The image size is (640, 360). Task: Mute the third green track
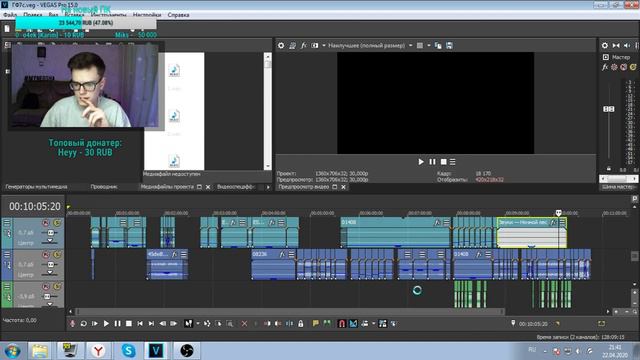(x=46, y=287)
